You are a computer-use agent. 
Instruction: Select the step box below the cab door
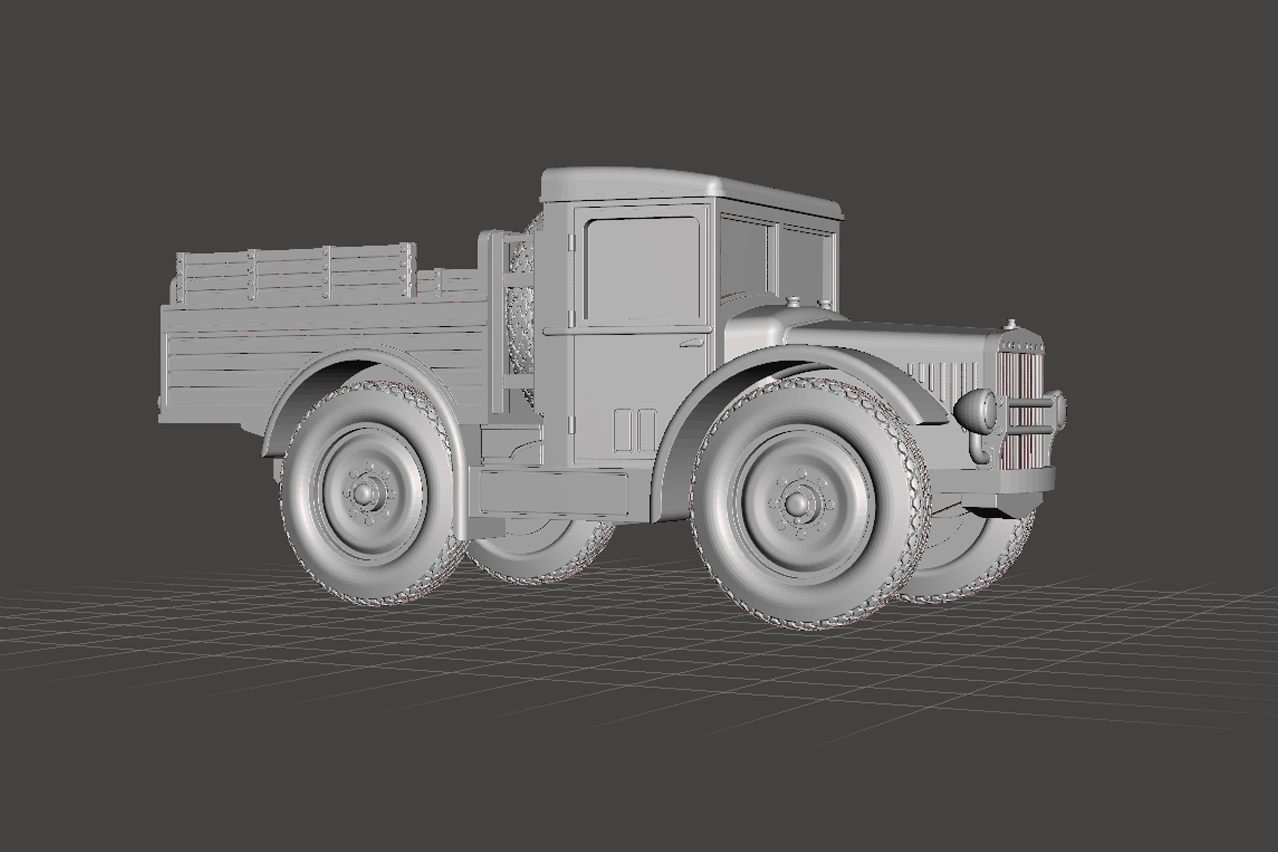pos(552,492)
